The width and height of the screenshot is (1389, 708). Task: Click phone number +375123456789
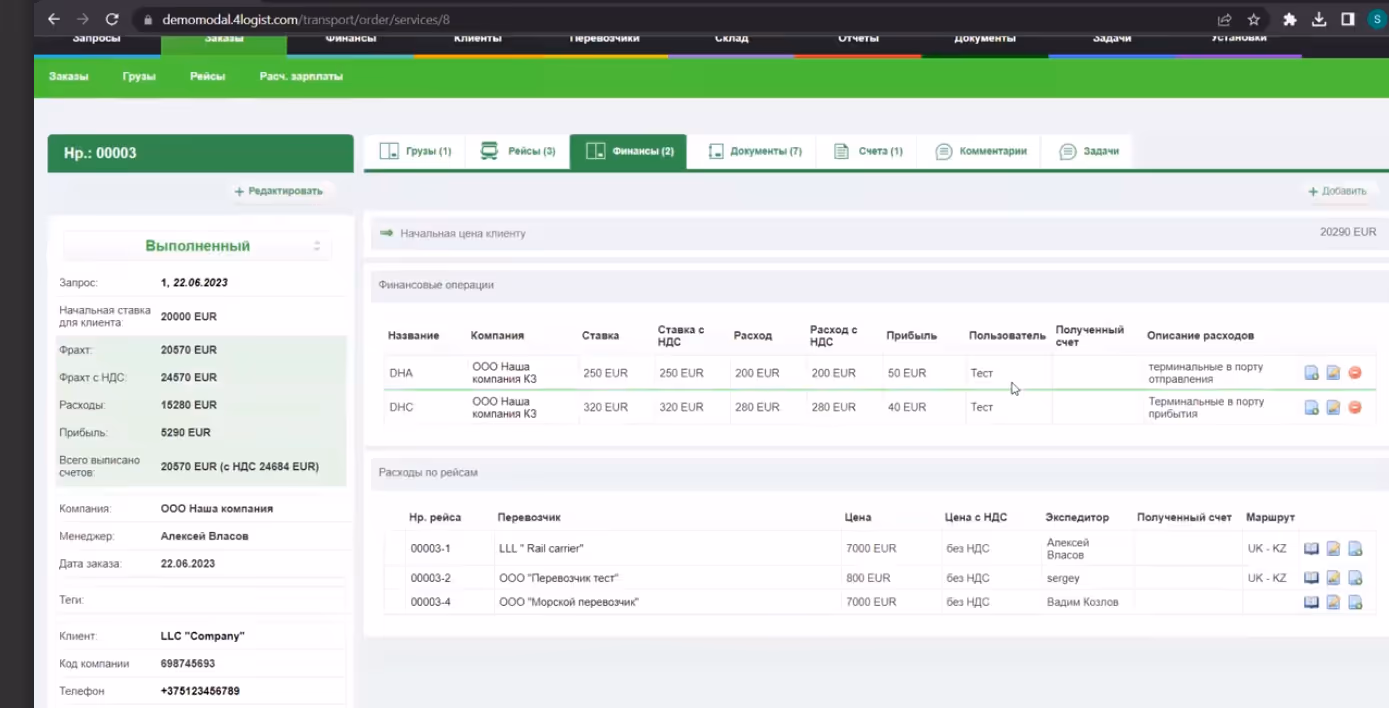(x=200, y=691)
